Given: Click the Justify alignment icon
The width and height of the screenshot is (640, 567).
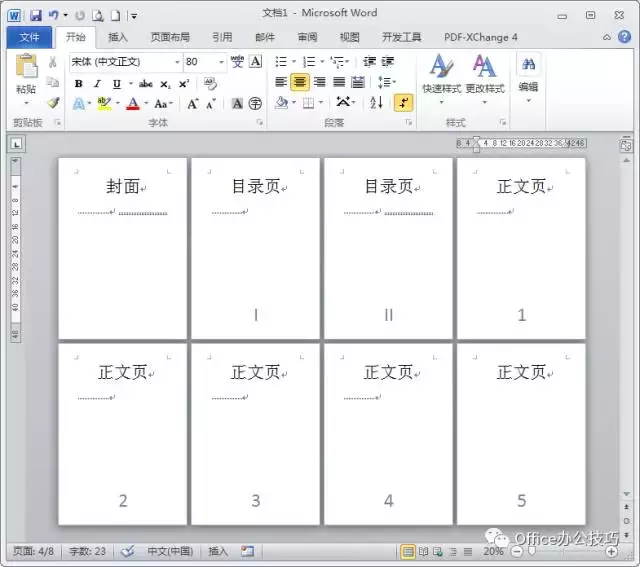Looking at the screenshot, I should click(339, 82).
